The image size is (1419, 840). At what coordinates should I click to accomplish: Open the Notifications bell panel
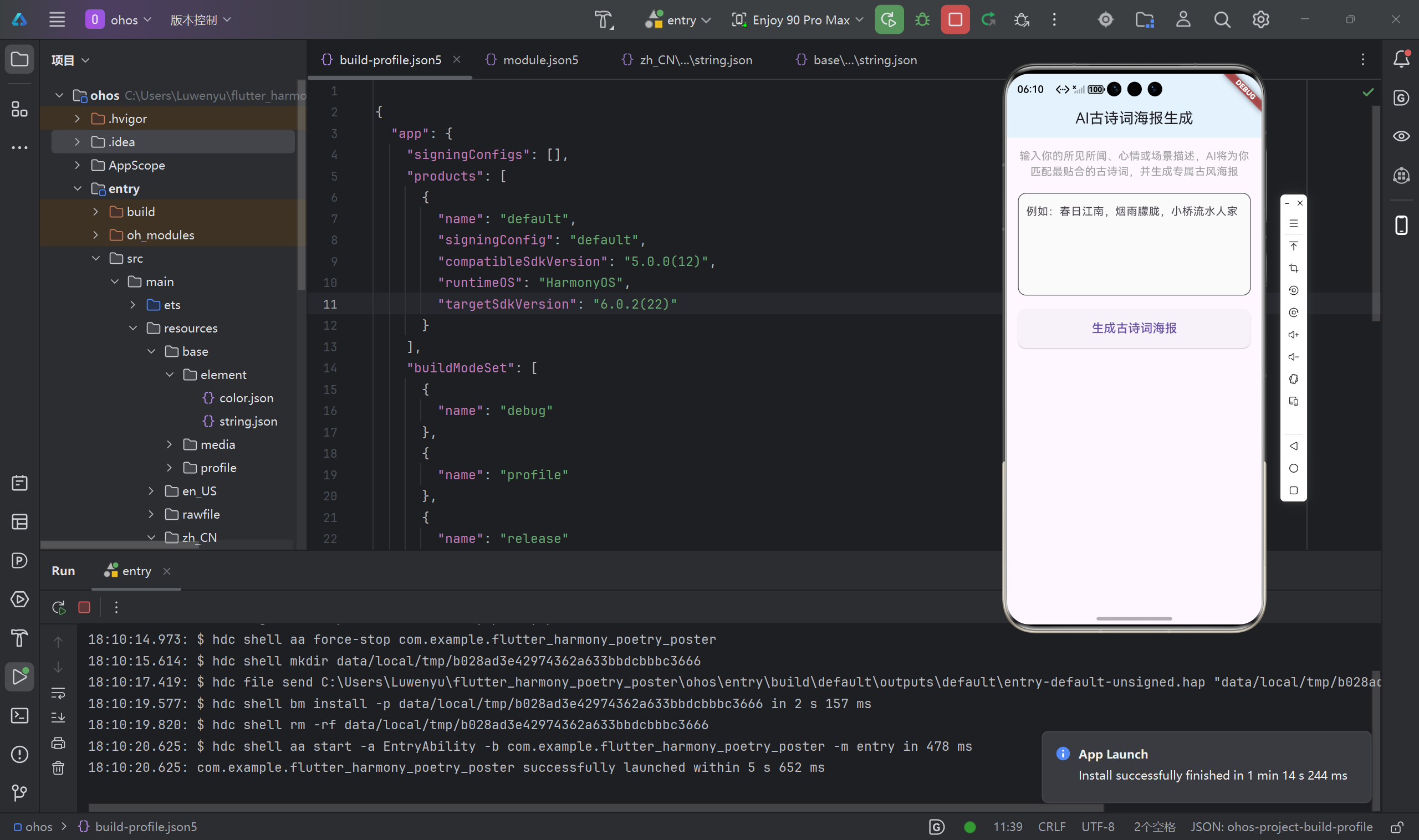coord(1401,59)
